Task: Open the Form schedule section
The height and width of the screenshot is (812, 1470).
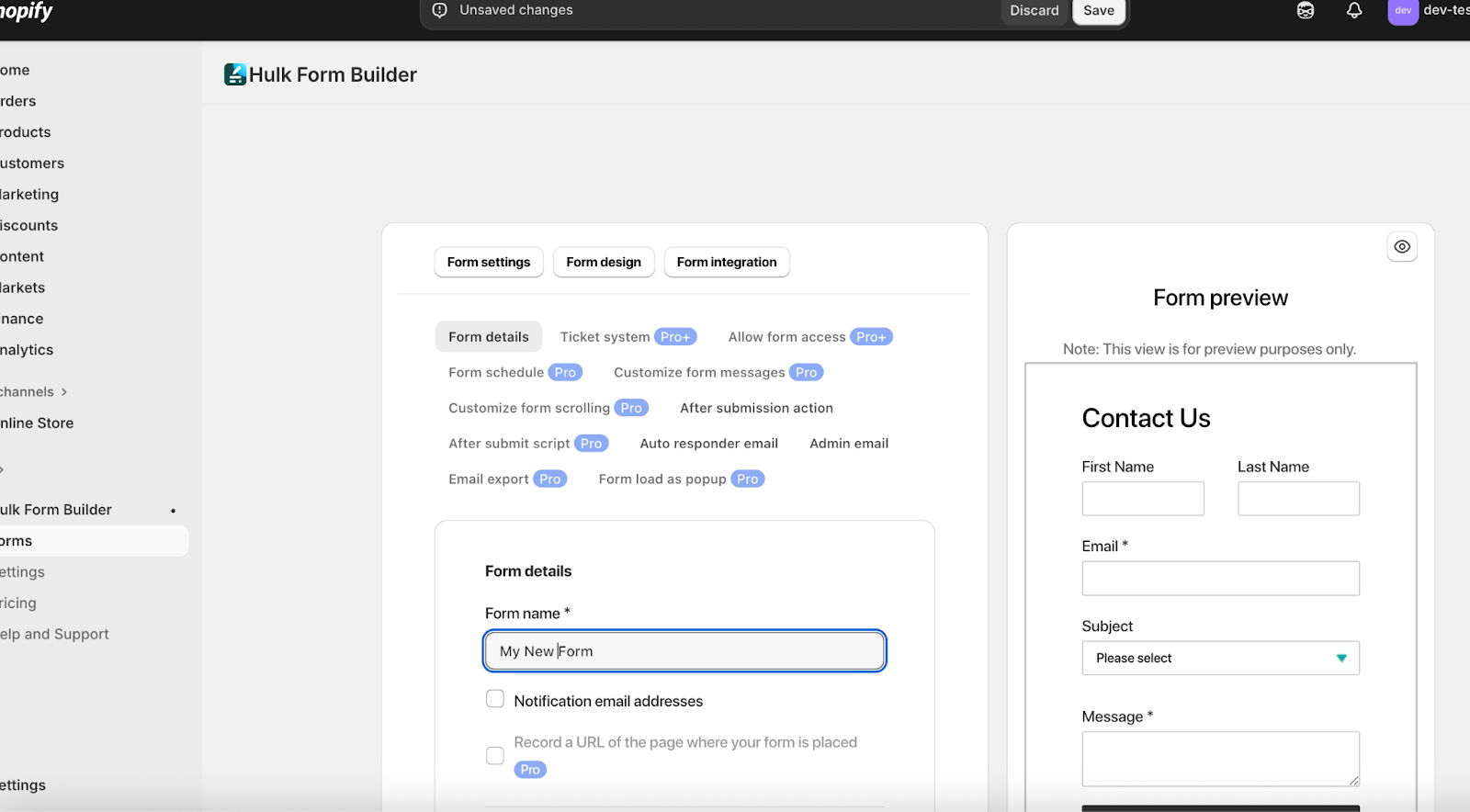Action: (515, 372)
